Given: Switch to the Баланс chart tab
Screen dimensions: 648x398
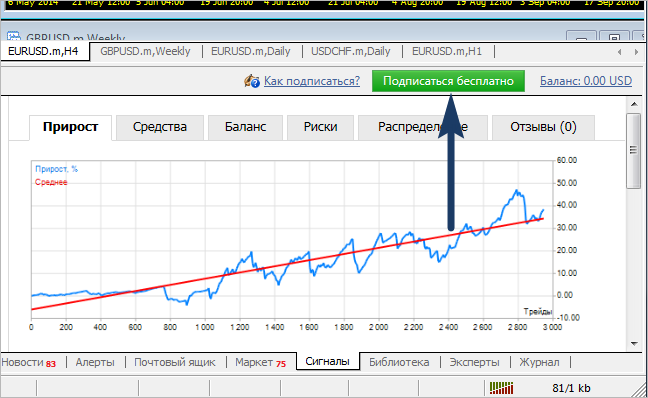Looking at the screenshot, I should click(x=245, y=127).
